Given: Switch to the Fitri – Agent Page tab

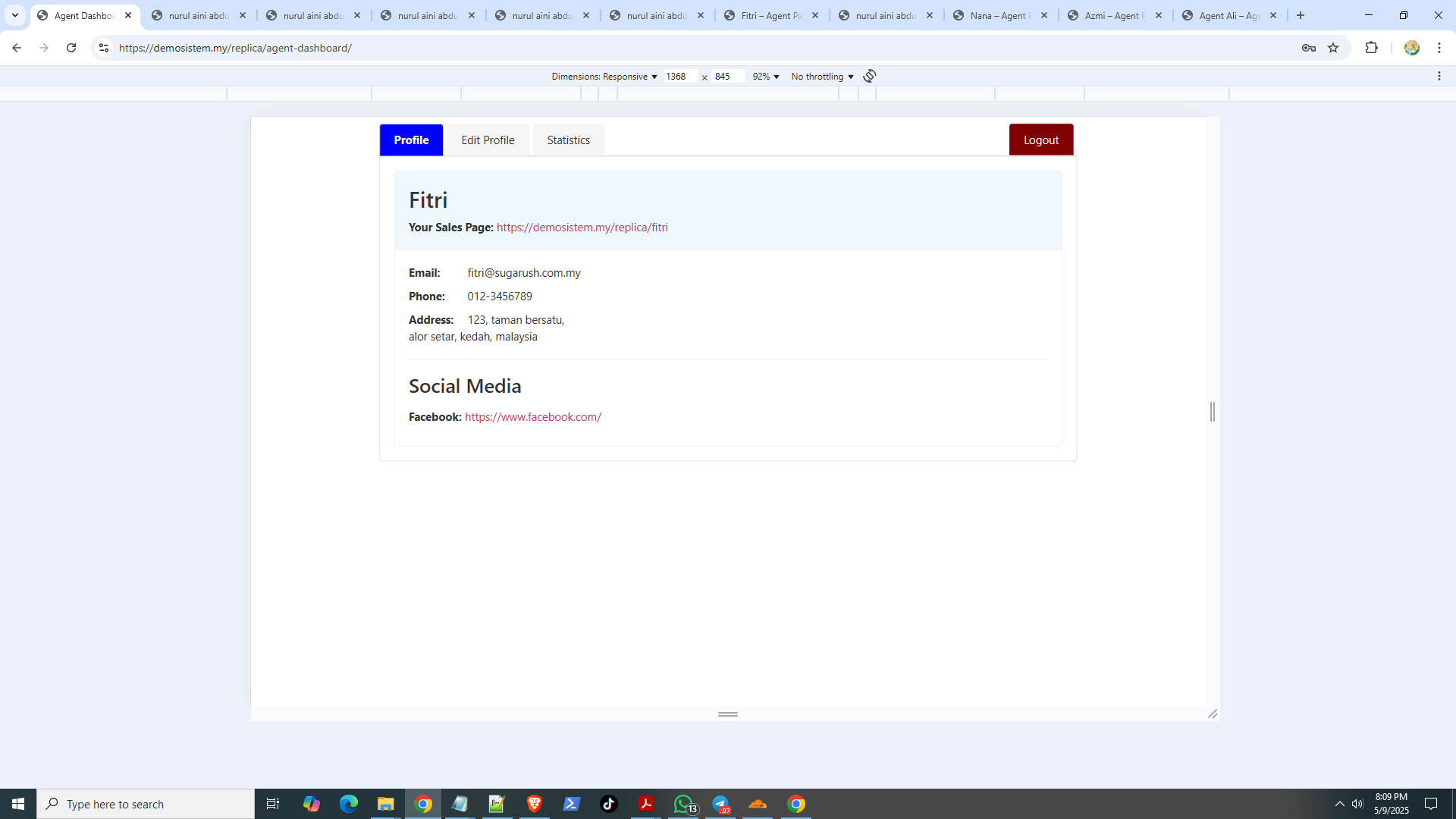Looking at the screenshot, I should 771,15.
